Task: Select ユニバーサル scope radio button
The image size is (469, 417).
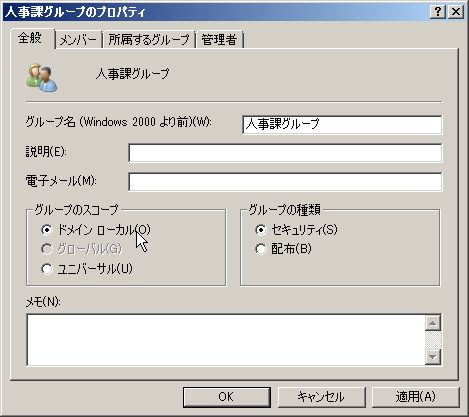Action: pos(47,269)
